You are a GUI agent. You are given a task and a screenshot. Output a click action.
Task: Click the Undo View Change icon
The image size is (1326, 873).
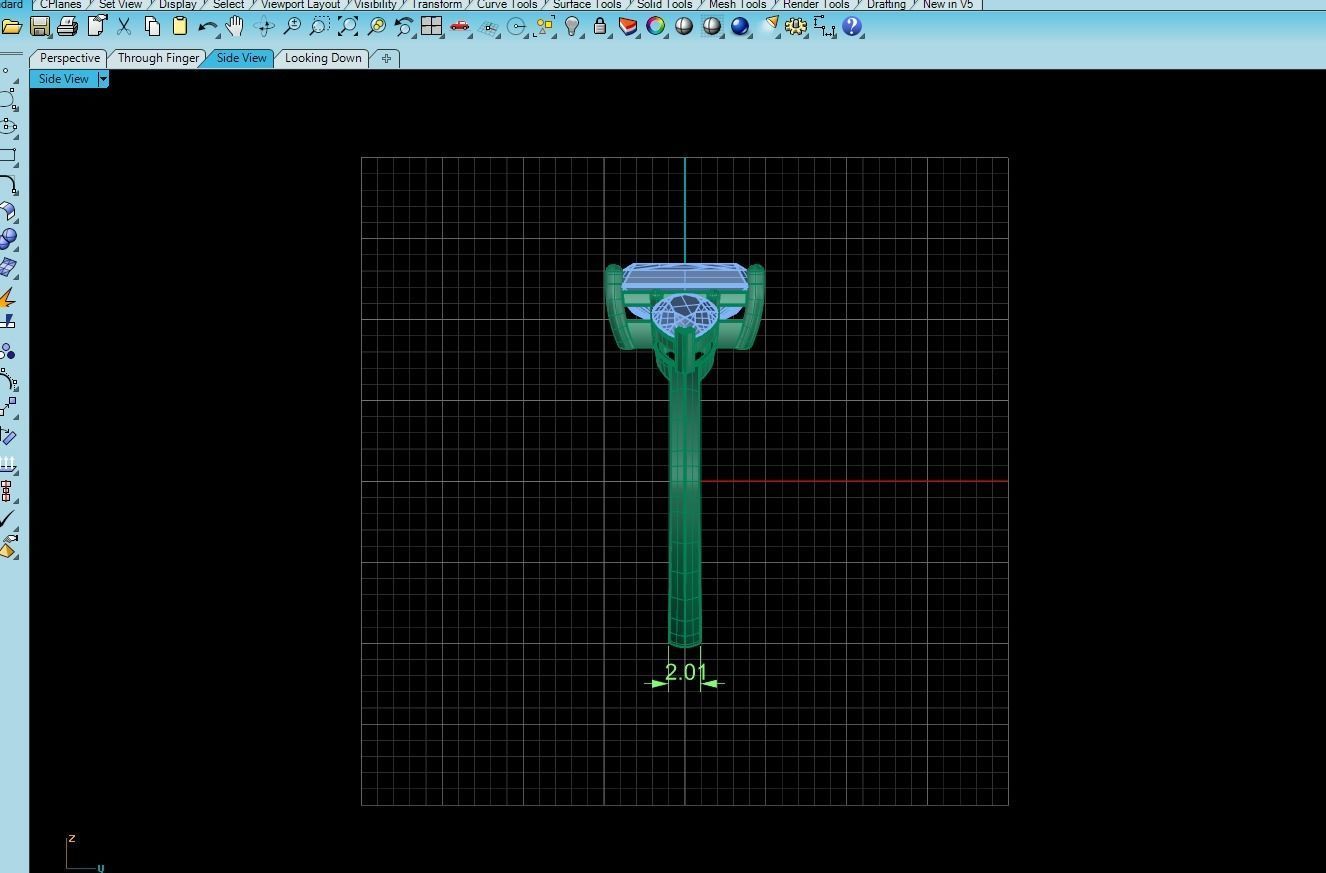click(x=404, y=27)
